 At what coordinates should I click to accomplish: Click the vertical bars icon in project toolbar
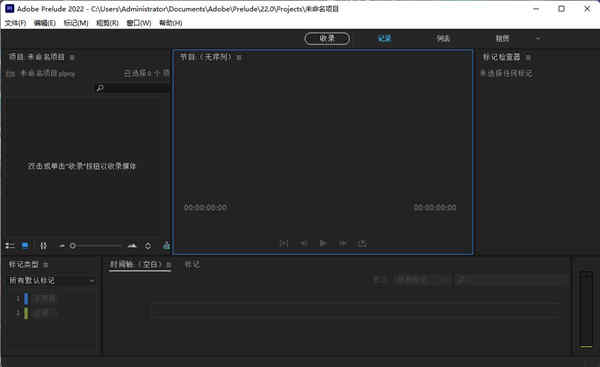point(44,246)
